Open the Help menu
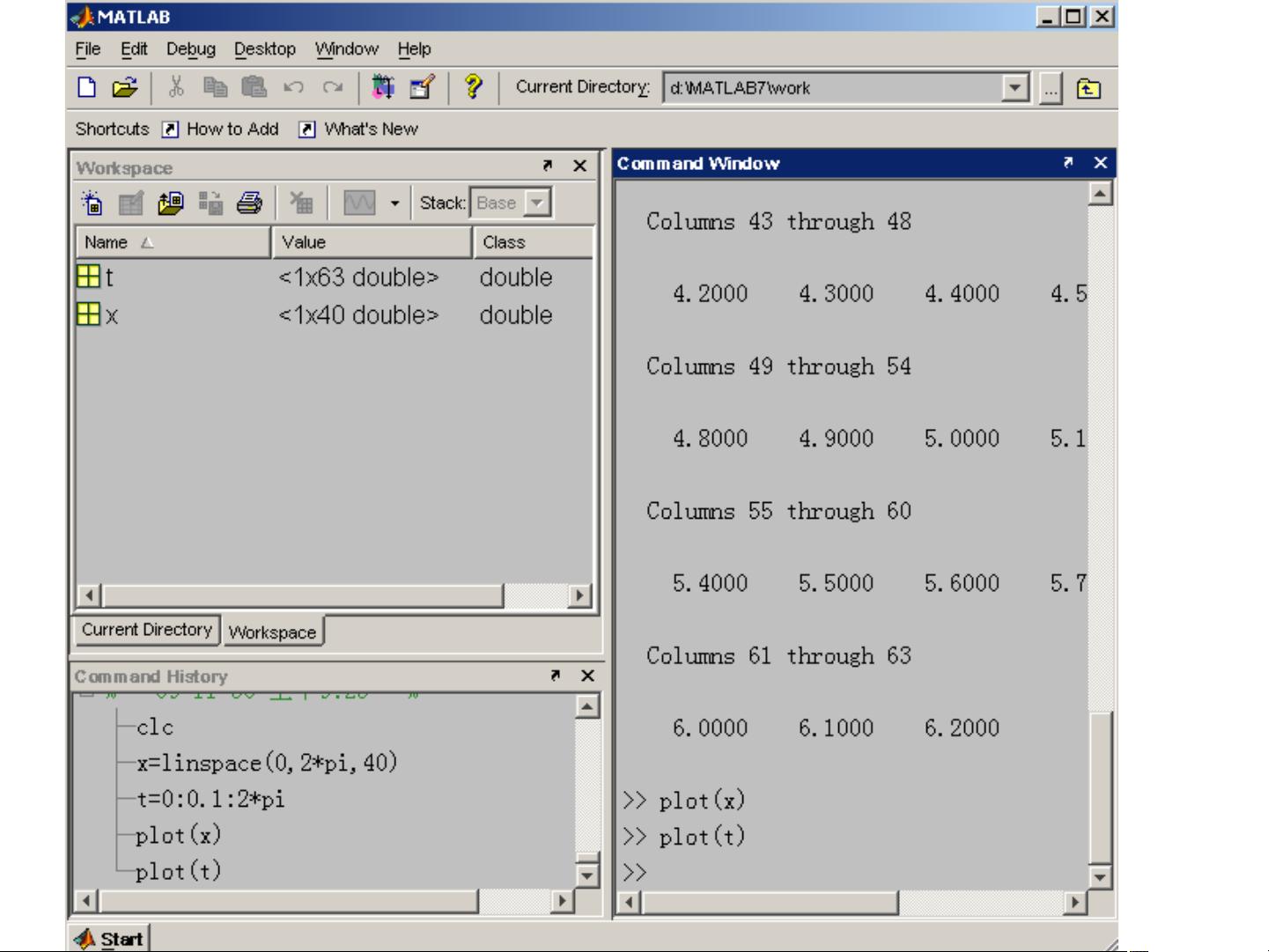Image resolution: width=1269 pixels, height=952 pixels. (x=414, y=49)
